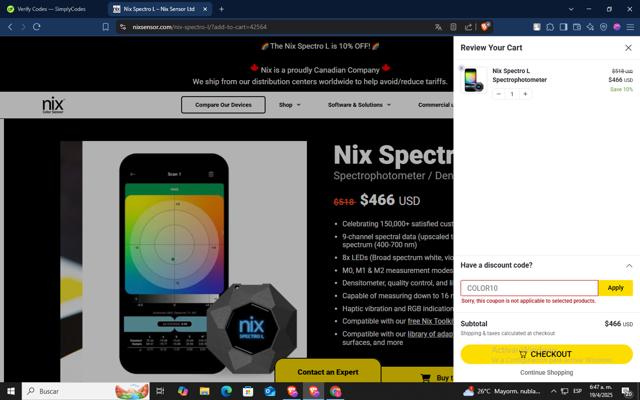Click the Windows Buscar search box
Screen dimensions: 640x400
point(86,391)
